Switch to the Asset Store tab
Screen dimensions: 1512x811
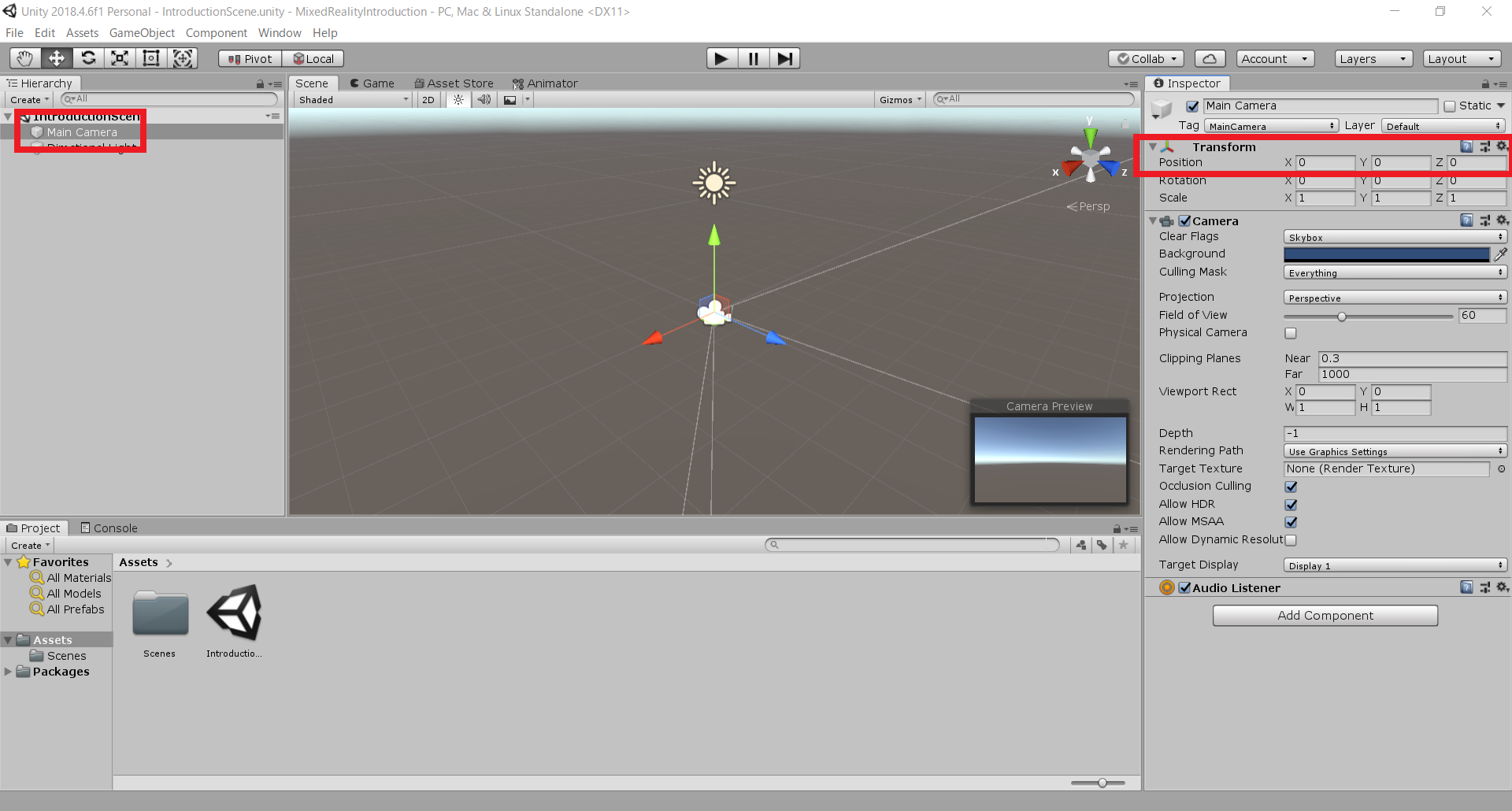[454, 83]
